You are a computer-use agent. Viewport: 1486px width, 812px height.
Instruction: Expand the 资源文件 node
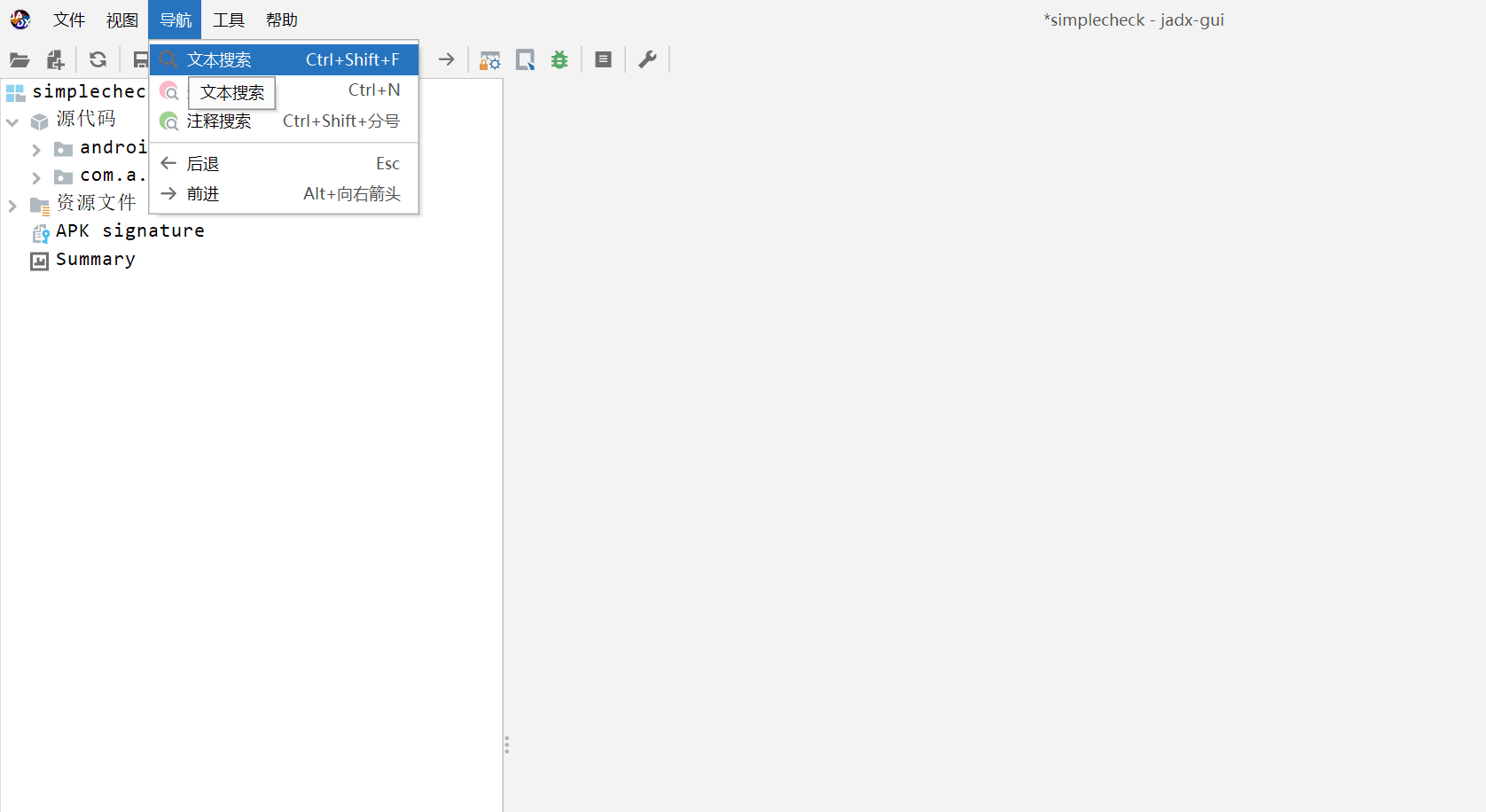pyautogui.click(x=12, y=206)
